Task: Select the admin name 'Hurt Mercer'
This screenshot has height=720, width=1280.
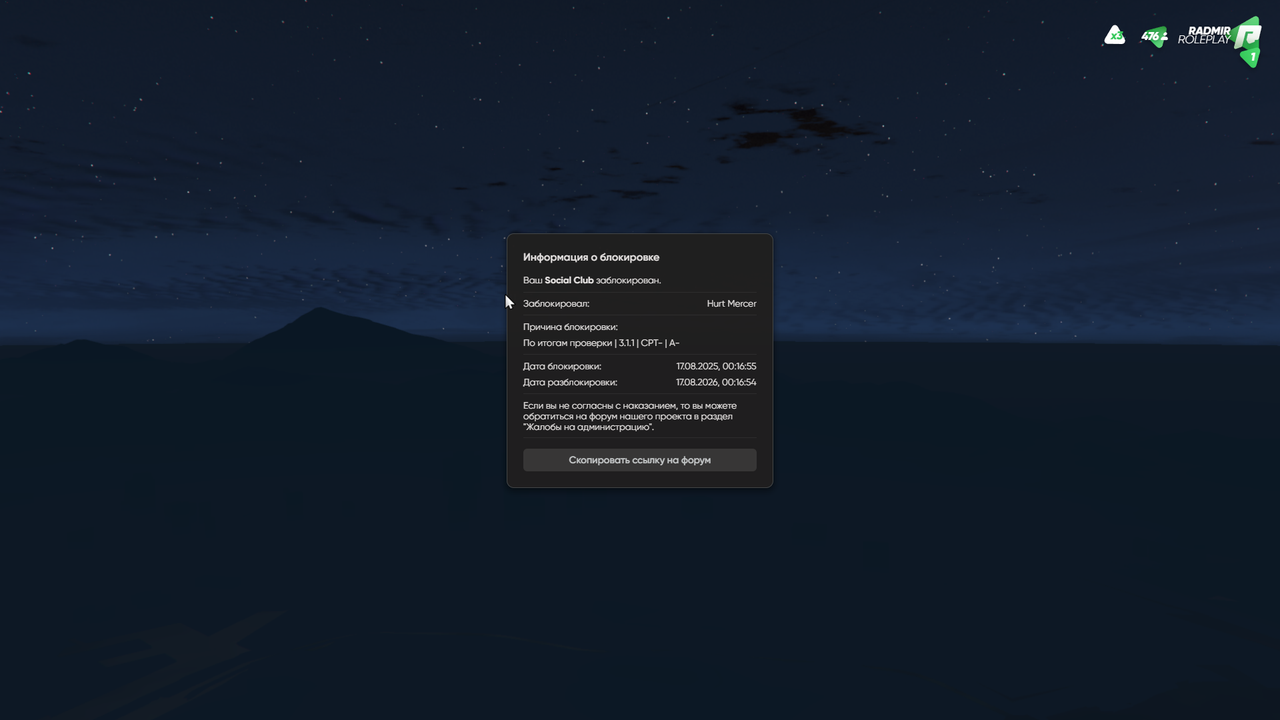Action: point(731,303)
